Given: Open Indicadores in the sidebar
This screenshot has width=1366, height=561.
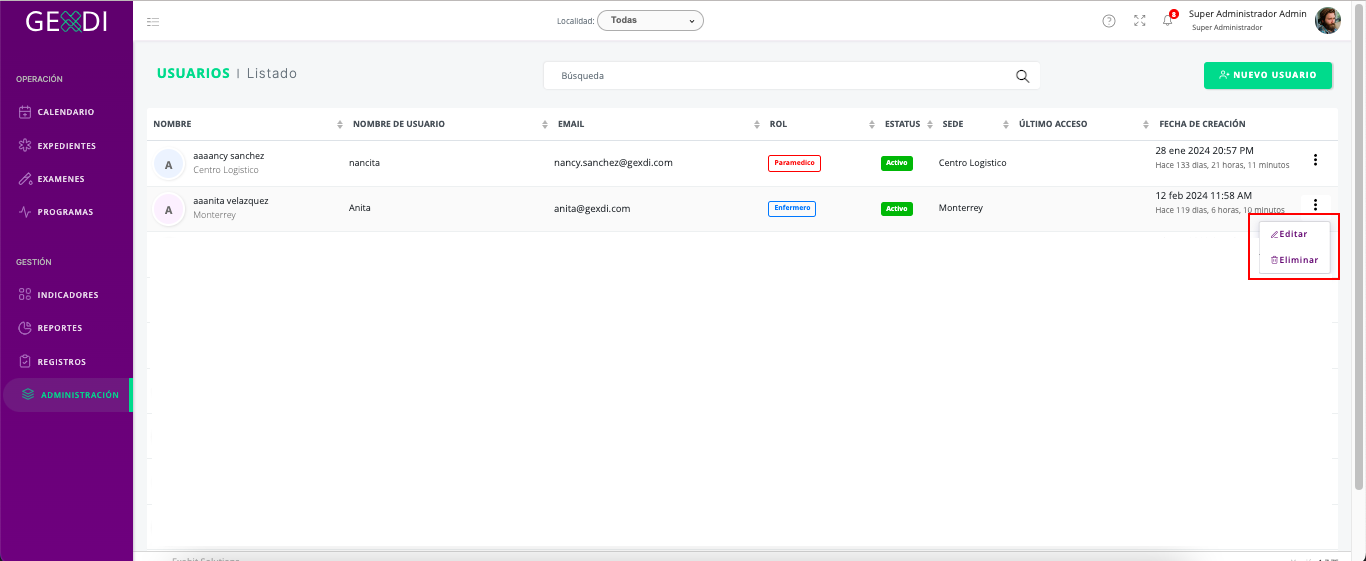Looking at the screenshot, I should (66, 295).
